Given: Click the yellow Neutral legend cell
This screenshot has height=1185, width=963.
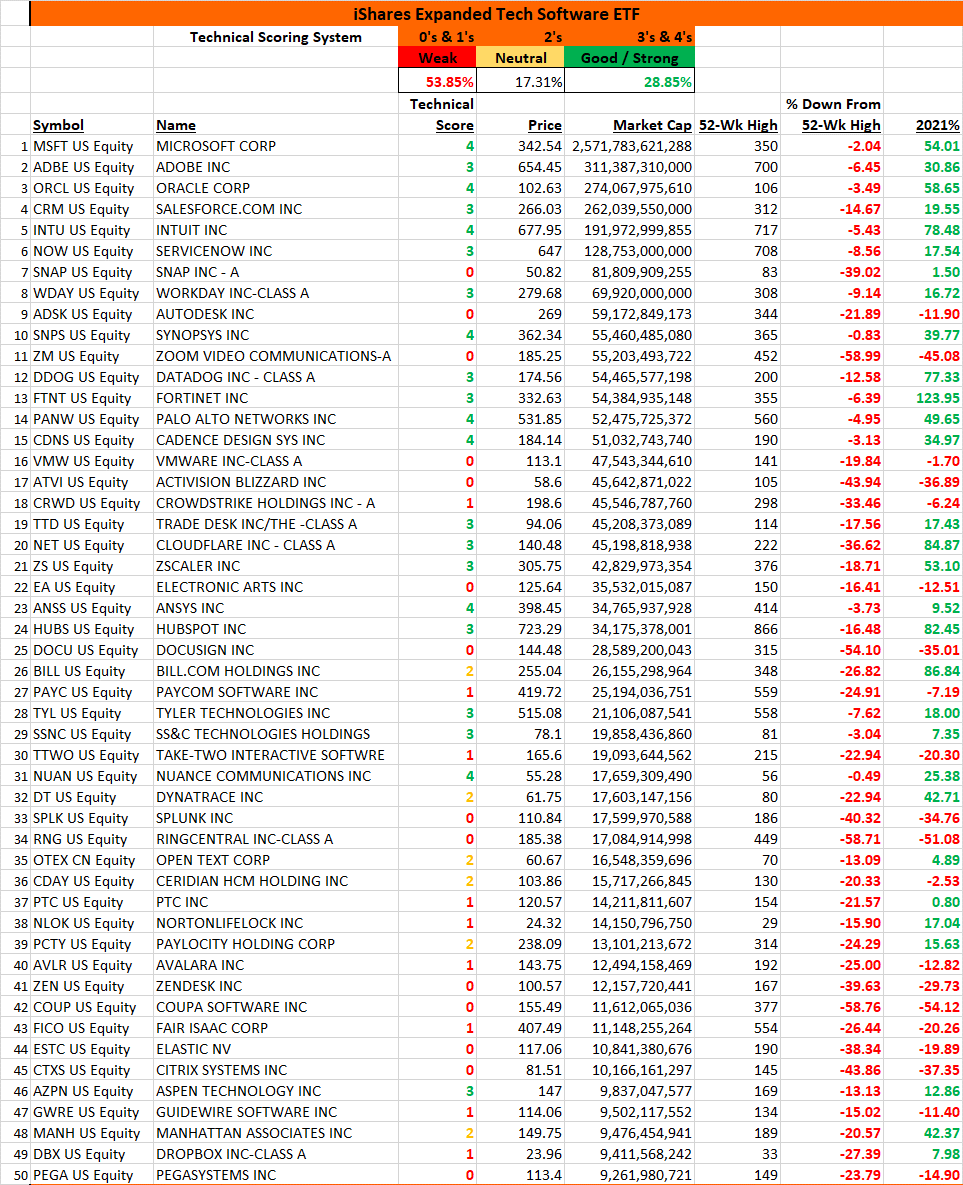Looking at the screenshot, I should point(520,58).
